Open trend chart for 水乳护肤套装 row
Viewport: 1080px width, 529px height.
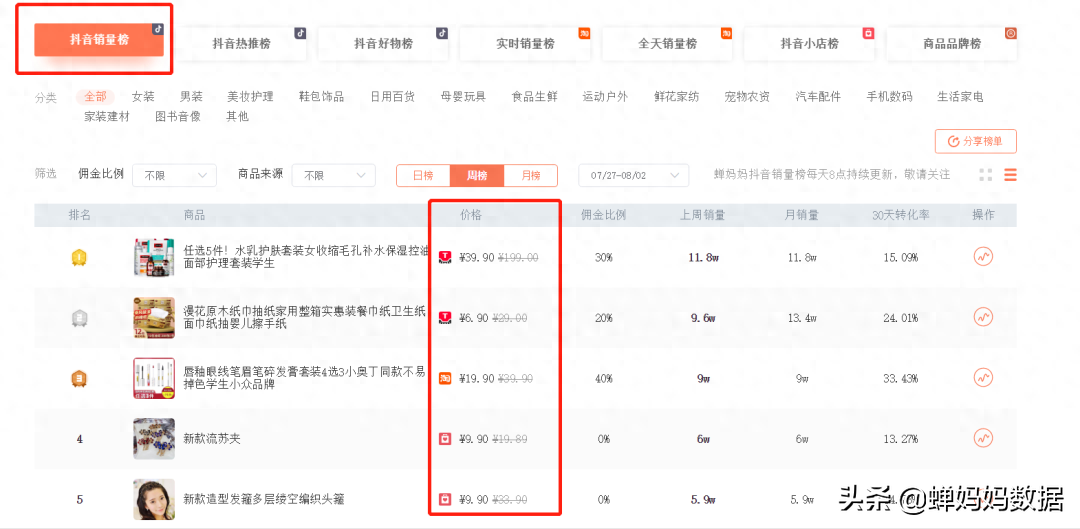click(x=983, y=257)
